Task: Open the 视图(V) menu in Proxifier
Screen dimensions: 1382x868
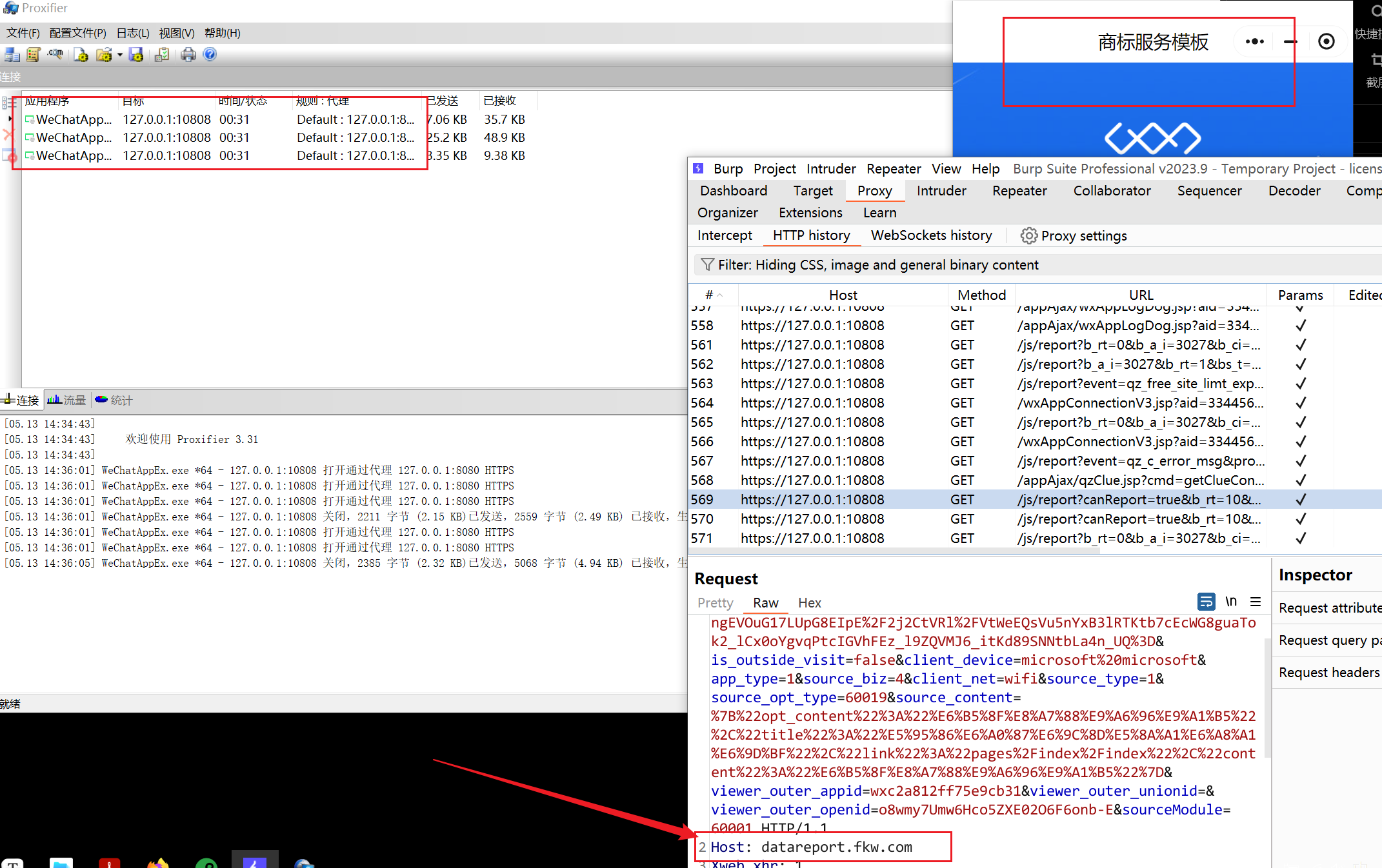Action: pos(176,33)
